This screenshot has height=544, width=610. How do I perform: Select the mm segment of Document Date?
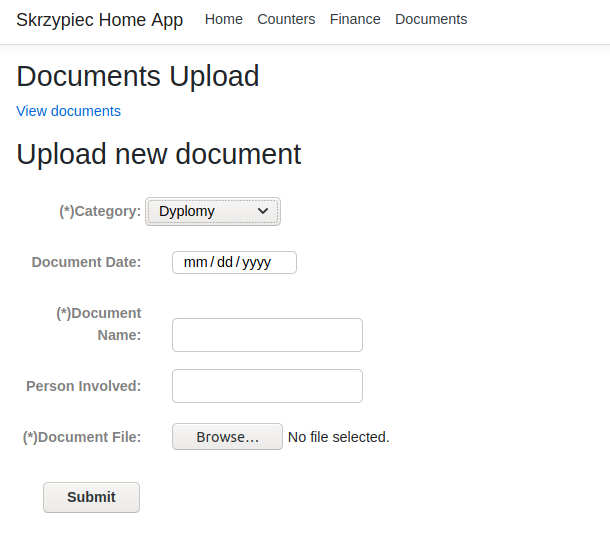coord(195,262)
